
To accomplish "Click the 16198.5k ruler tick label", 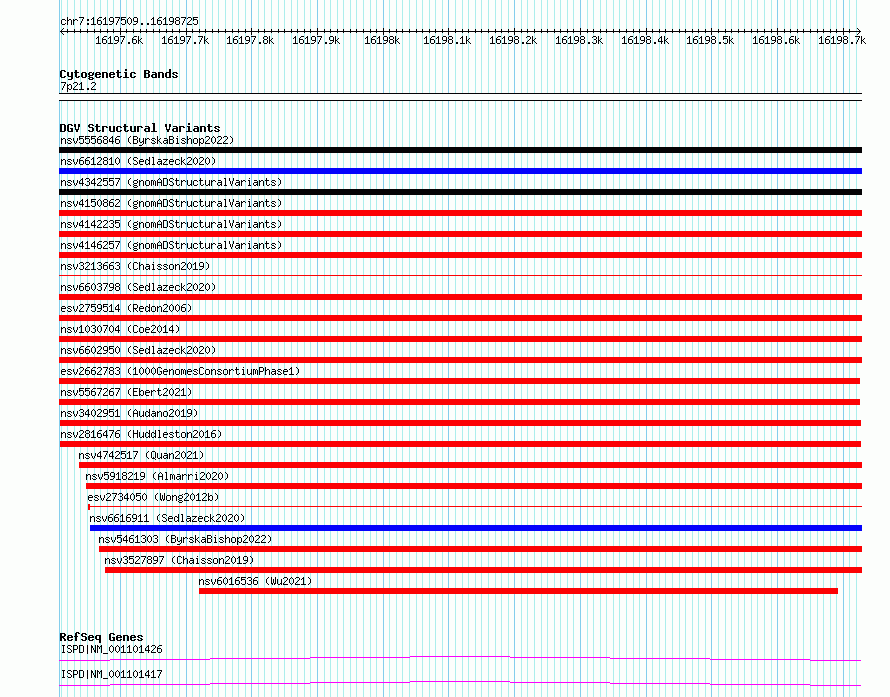I will (x=710, y=40).
